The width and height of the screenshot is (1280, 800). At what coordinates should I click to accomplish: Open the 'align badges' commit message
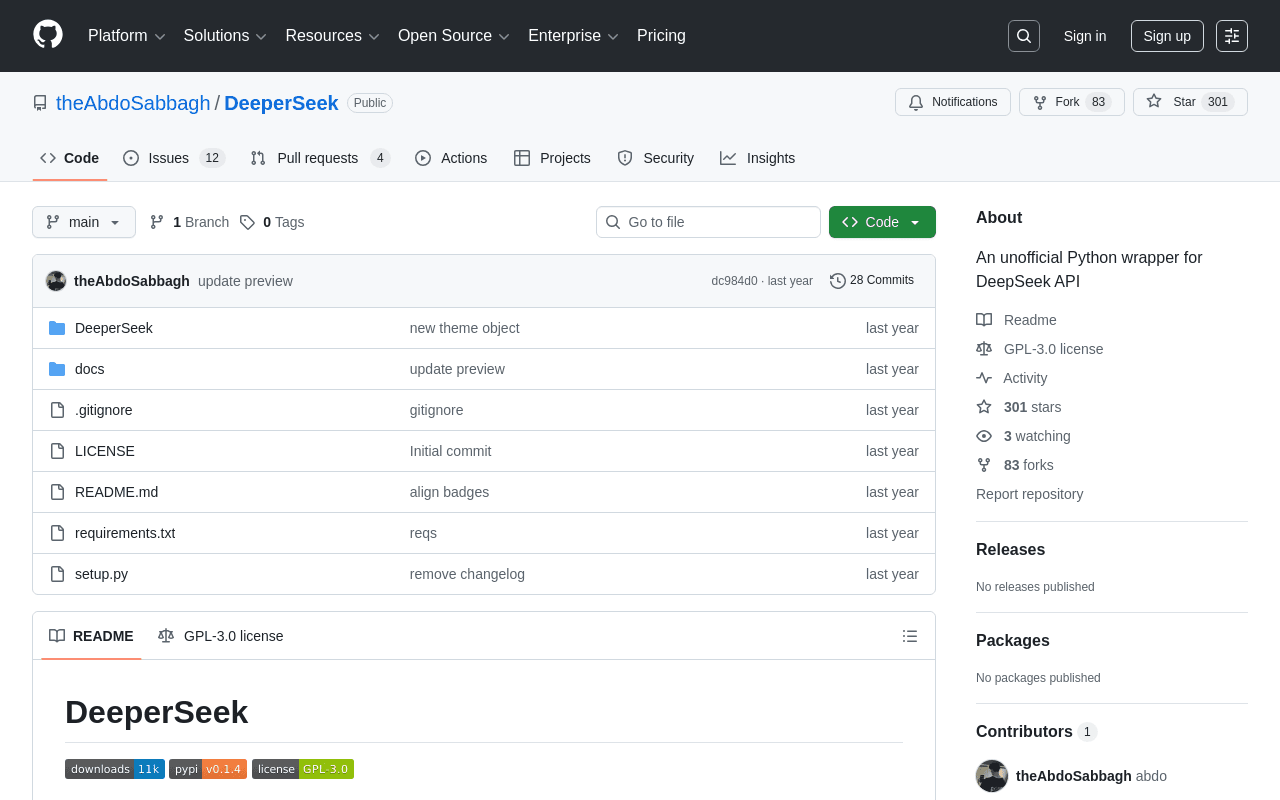point(450,492)
